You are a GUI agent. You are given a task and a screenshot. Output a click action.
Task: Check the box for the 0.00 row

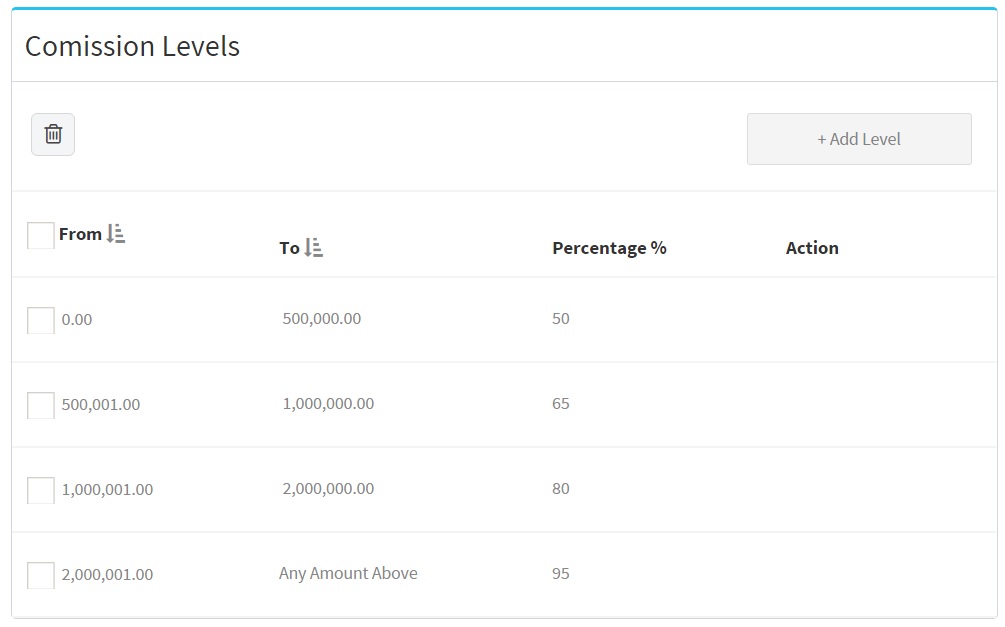pos(41,320)
